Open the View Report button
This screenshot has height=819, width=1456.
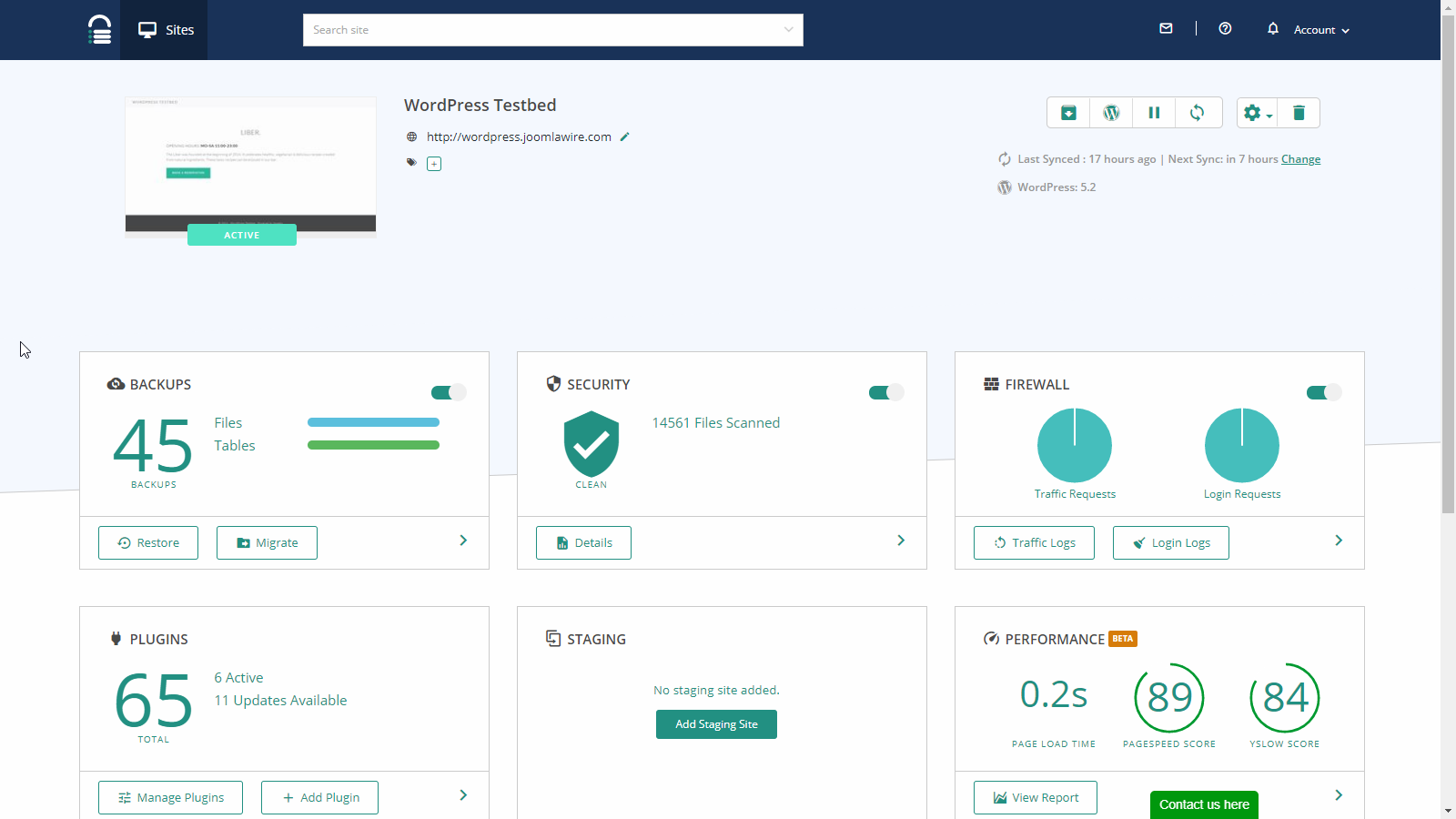coord(1036,797)
